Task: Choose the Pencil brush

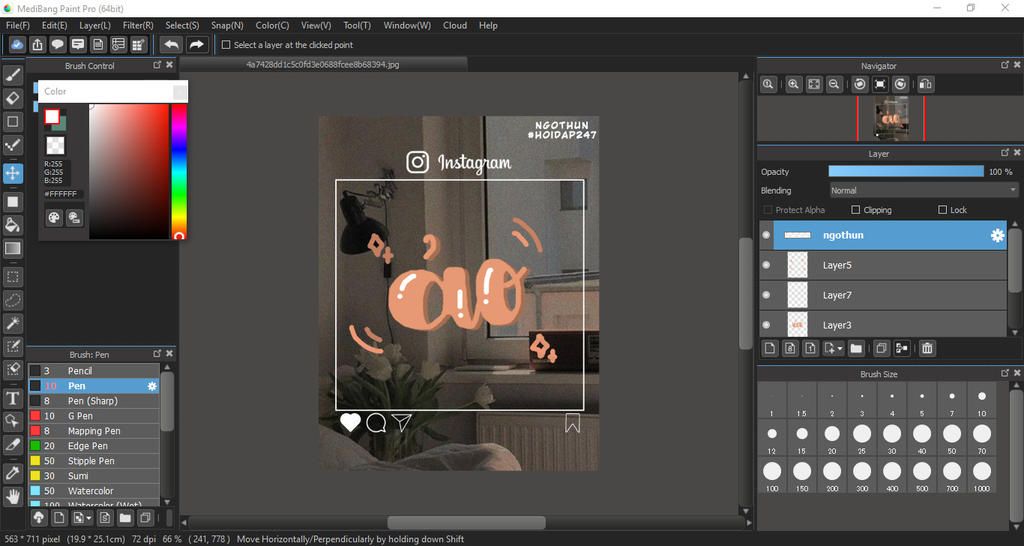Action: click(x=93, y=371)
